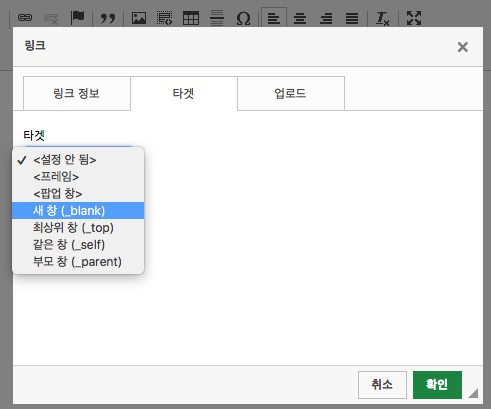
Task: Switch to the 업로드 tab
Action: [x=291, y=93]
